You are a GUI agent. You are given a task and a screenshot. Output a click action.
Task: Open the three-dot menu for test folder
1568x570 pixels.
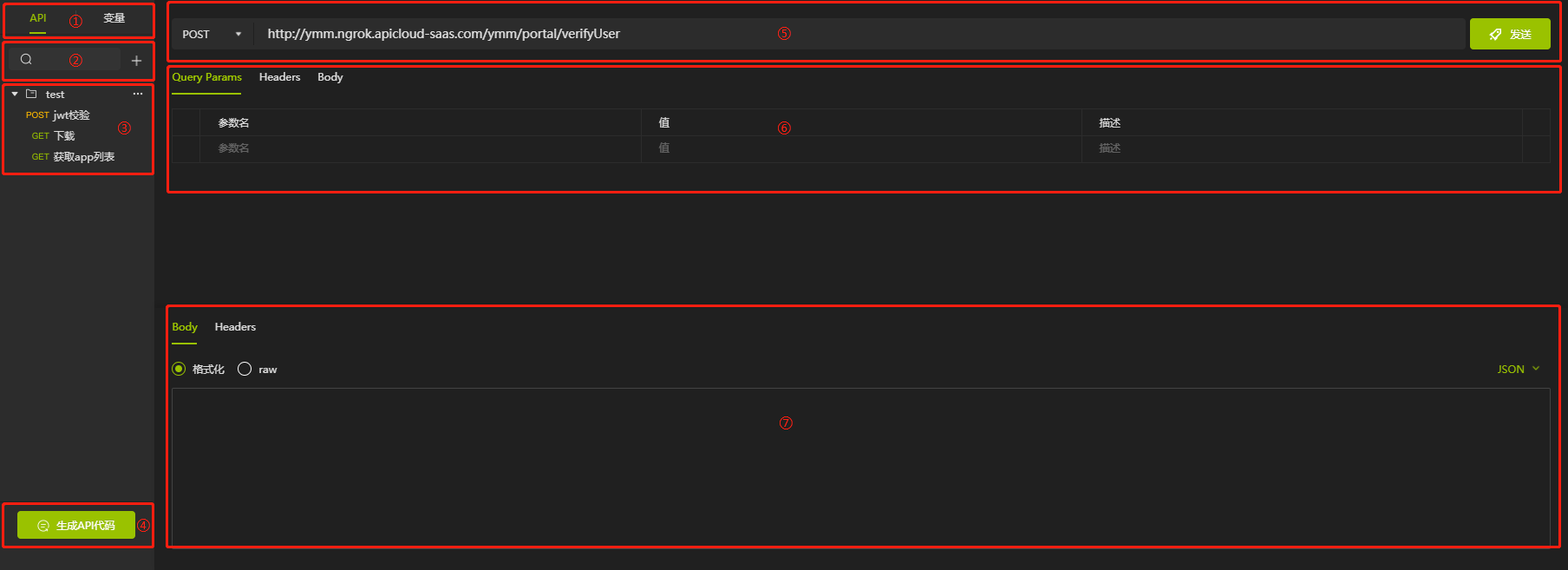(x=138, y=94)
